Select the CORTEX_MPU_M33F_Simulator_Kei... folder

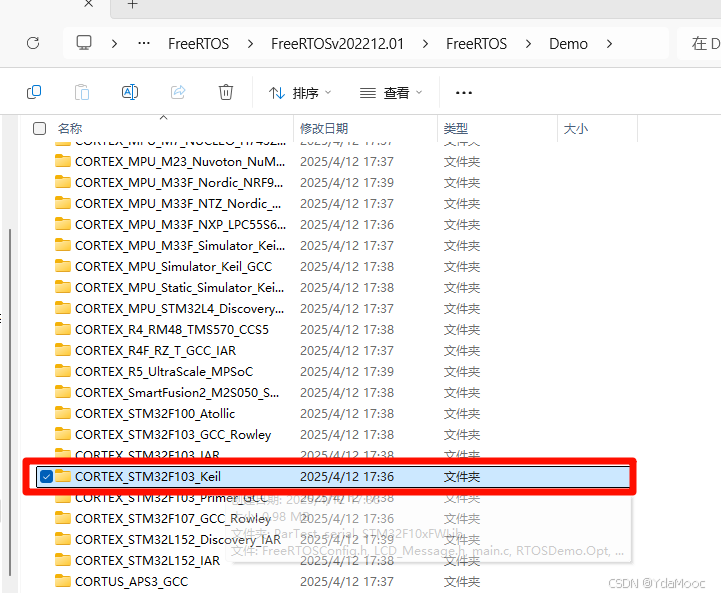(x=180, y=246)
